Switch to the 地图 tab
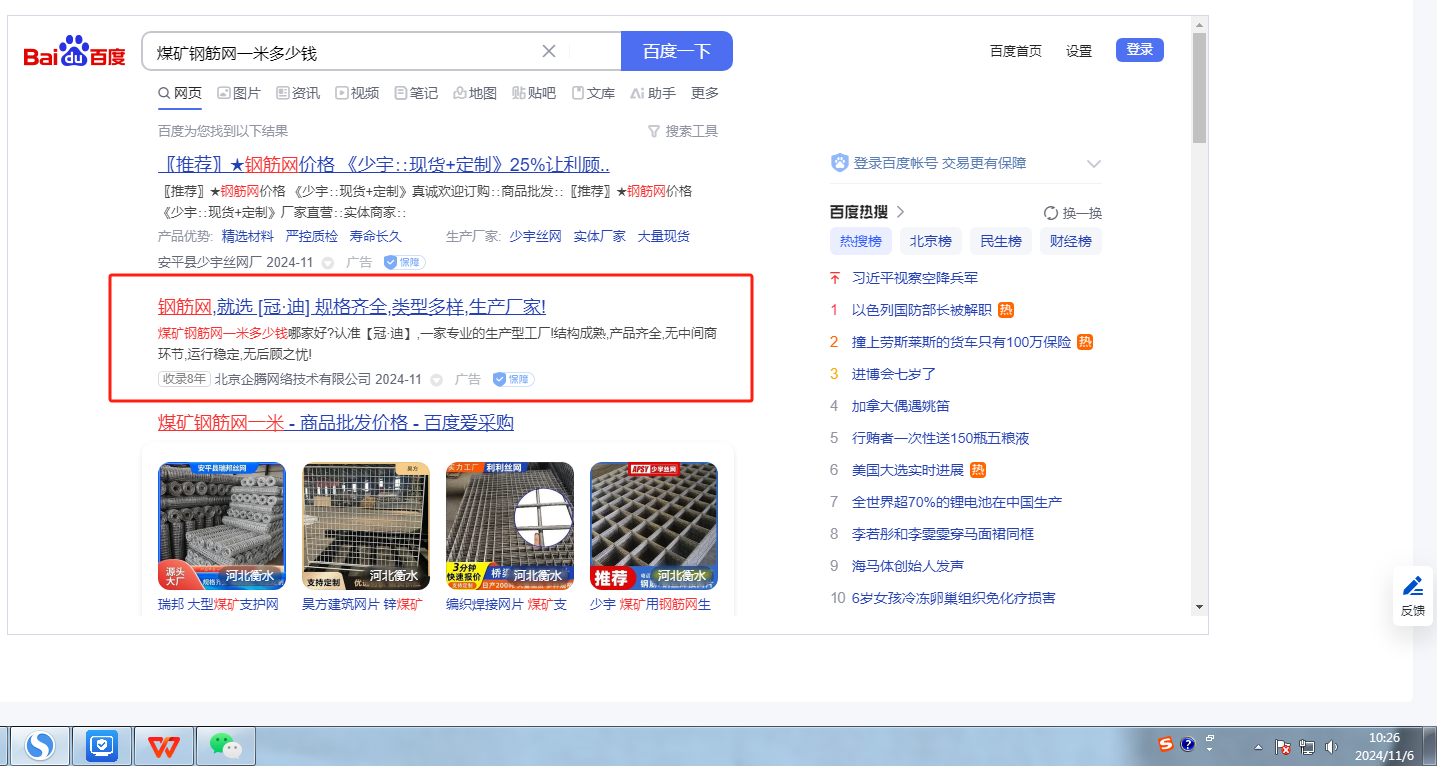1437x766 pixels. [475, 93]
